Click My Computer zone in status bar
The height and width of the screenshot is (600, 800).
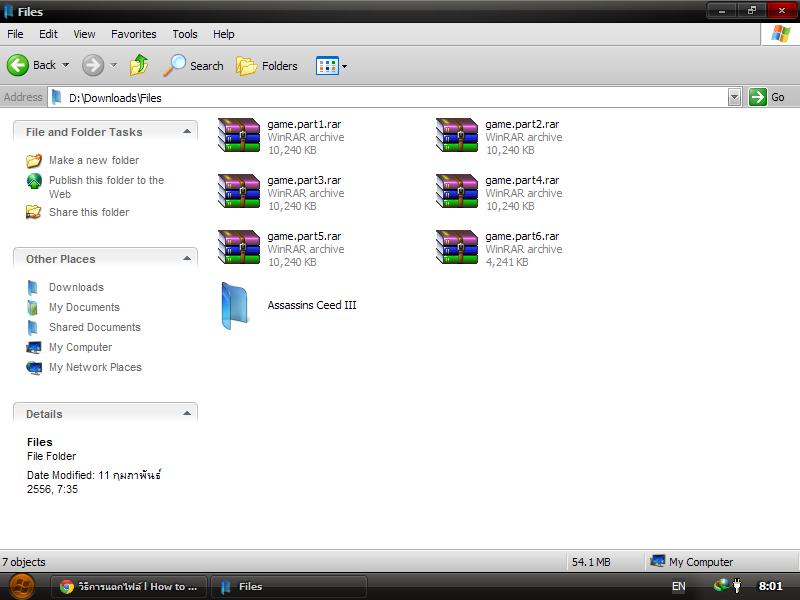(691, 562)
